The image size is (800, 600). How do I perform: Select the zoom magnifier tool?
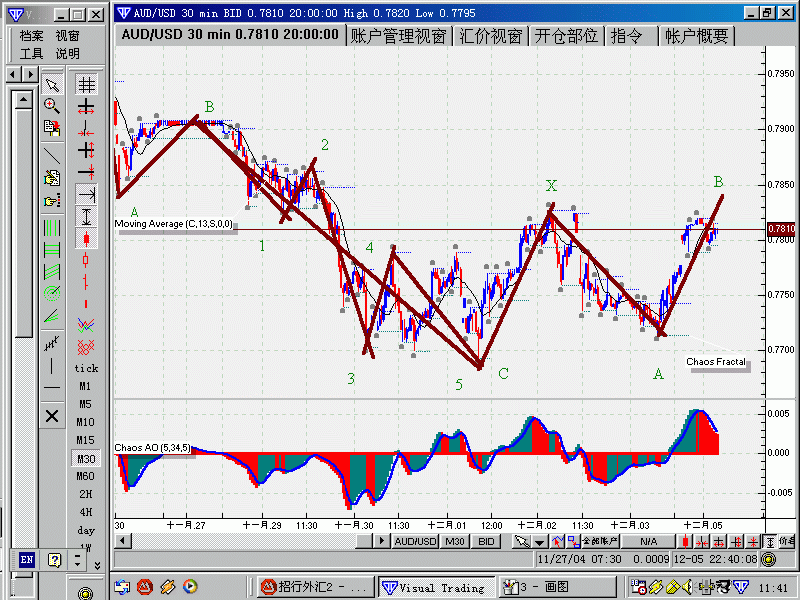[x=52, y=106]
